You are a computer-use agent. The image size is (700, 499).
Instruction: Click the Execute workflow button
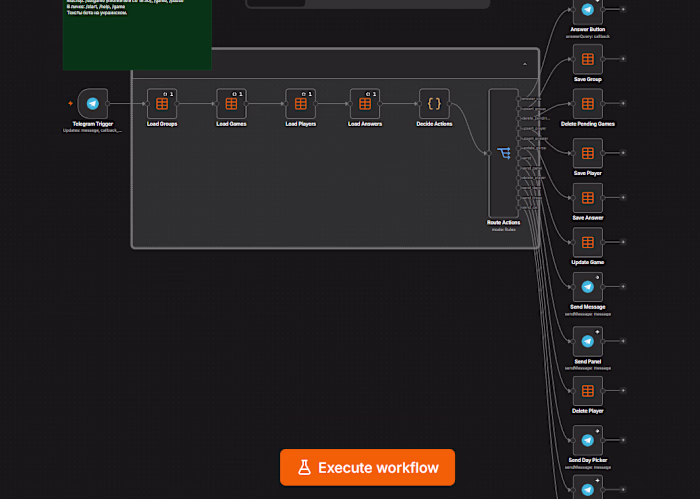pos(367,467)
